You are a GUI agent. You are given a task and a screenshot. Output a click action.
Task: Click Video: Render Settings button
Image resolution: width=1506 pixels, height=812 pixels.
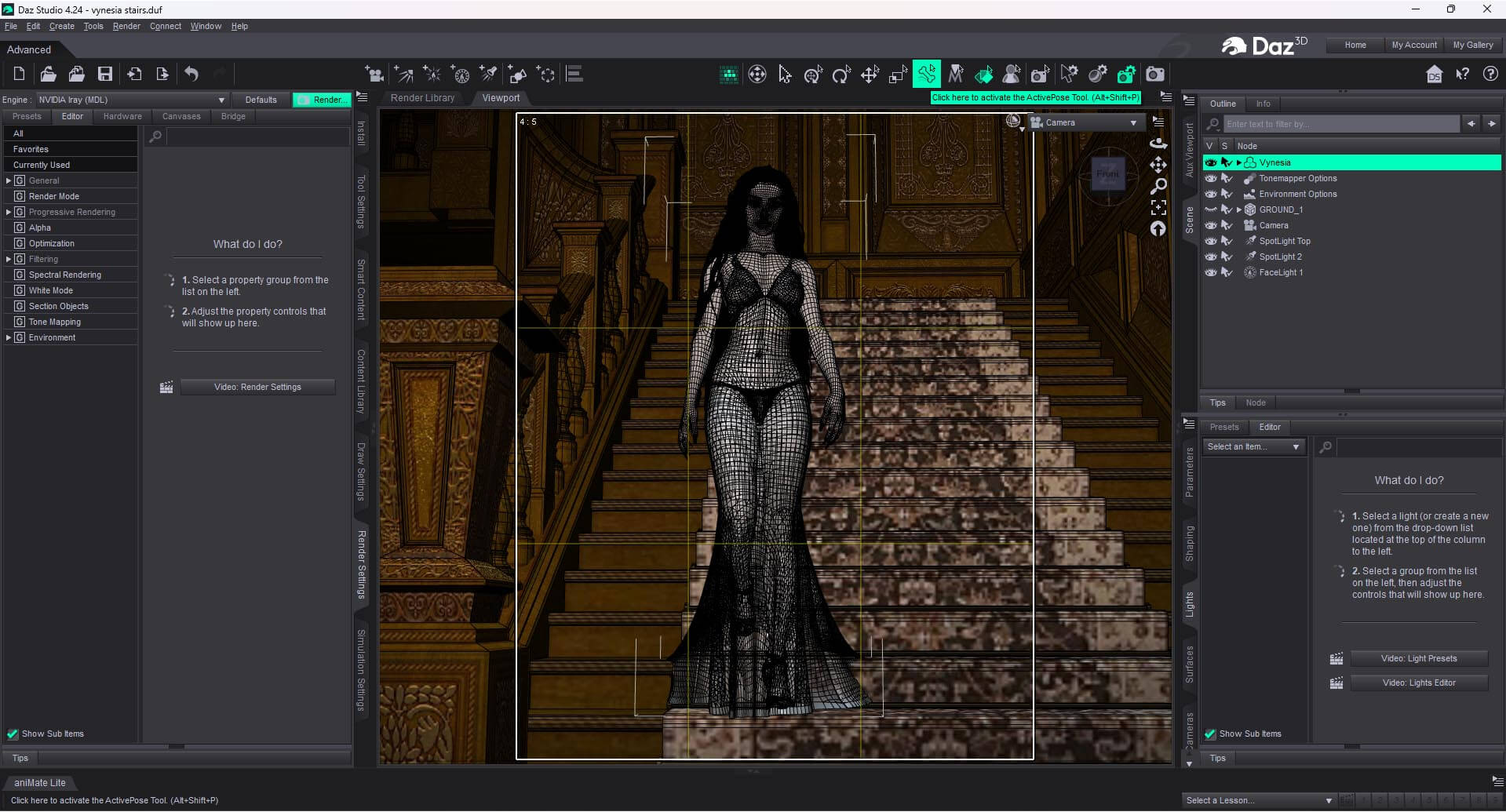(257, 387)
